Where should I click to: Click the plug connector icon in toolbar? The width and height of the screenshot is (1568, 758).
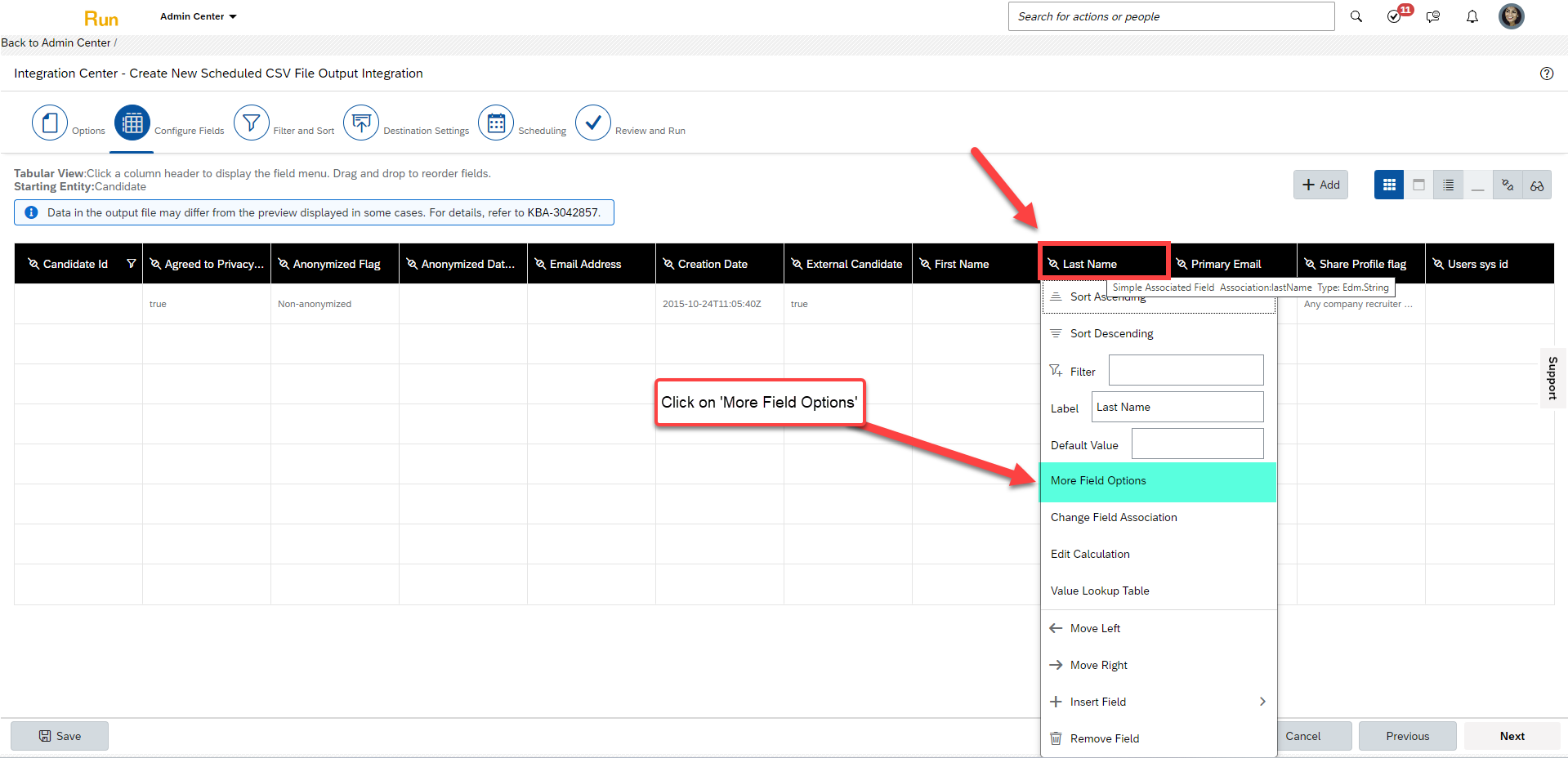[1508, 185]
